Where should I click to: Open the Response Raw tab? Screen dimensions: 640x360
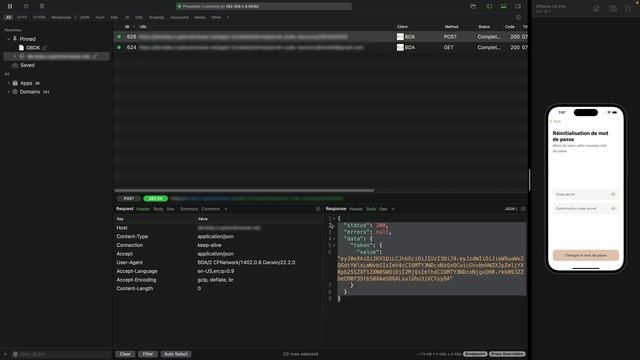[383, 209]
